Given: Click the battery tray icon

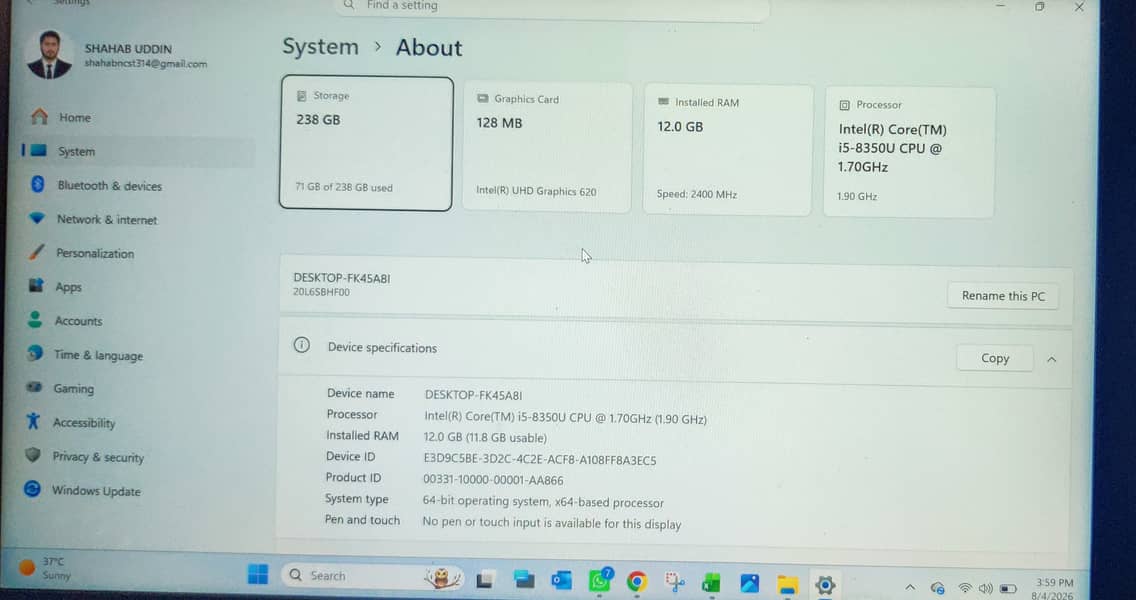Looking at the screenshot, I should point(1008,588).
